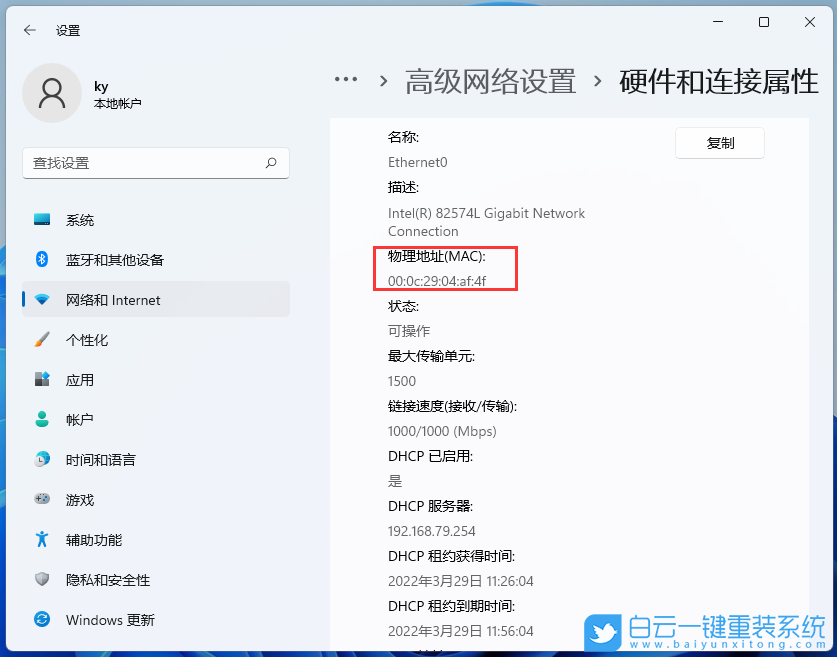Open 隐私和安全性 settings

(105, 580)
